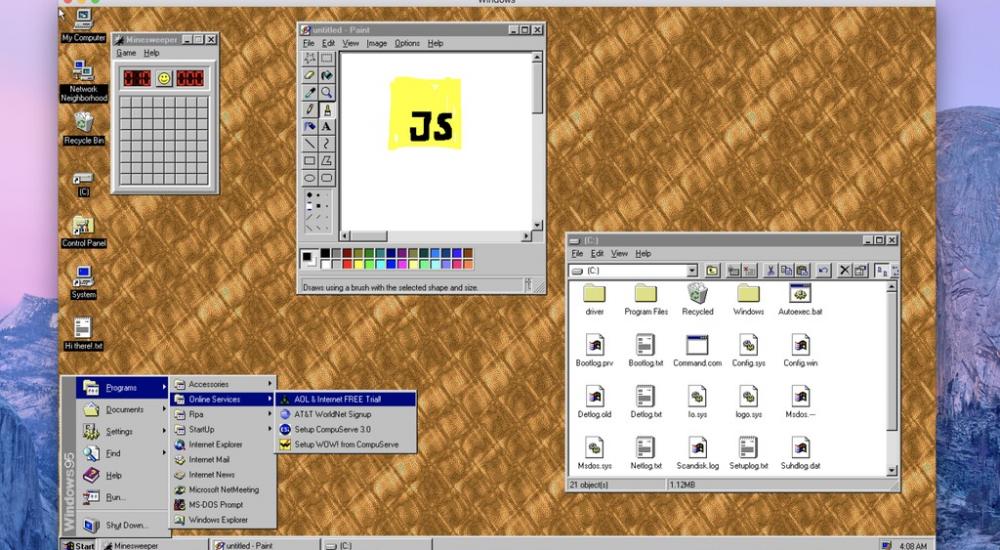Click the Undo icon in C: window toolbar
Screen dimensions: 1000x550
pyautogui.click(x=823, y=271)
